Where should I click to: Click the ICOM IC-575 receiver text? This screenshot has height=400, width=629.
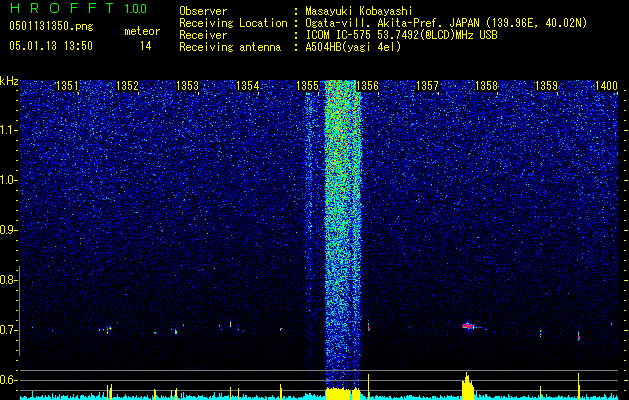tap(401, 35)
